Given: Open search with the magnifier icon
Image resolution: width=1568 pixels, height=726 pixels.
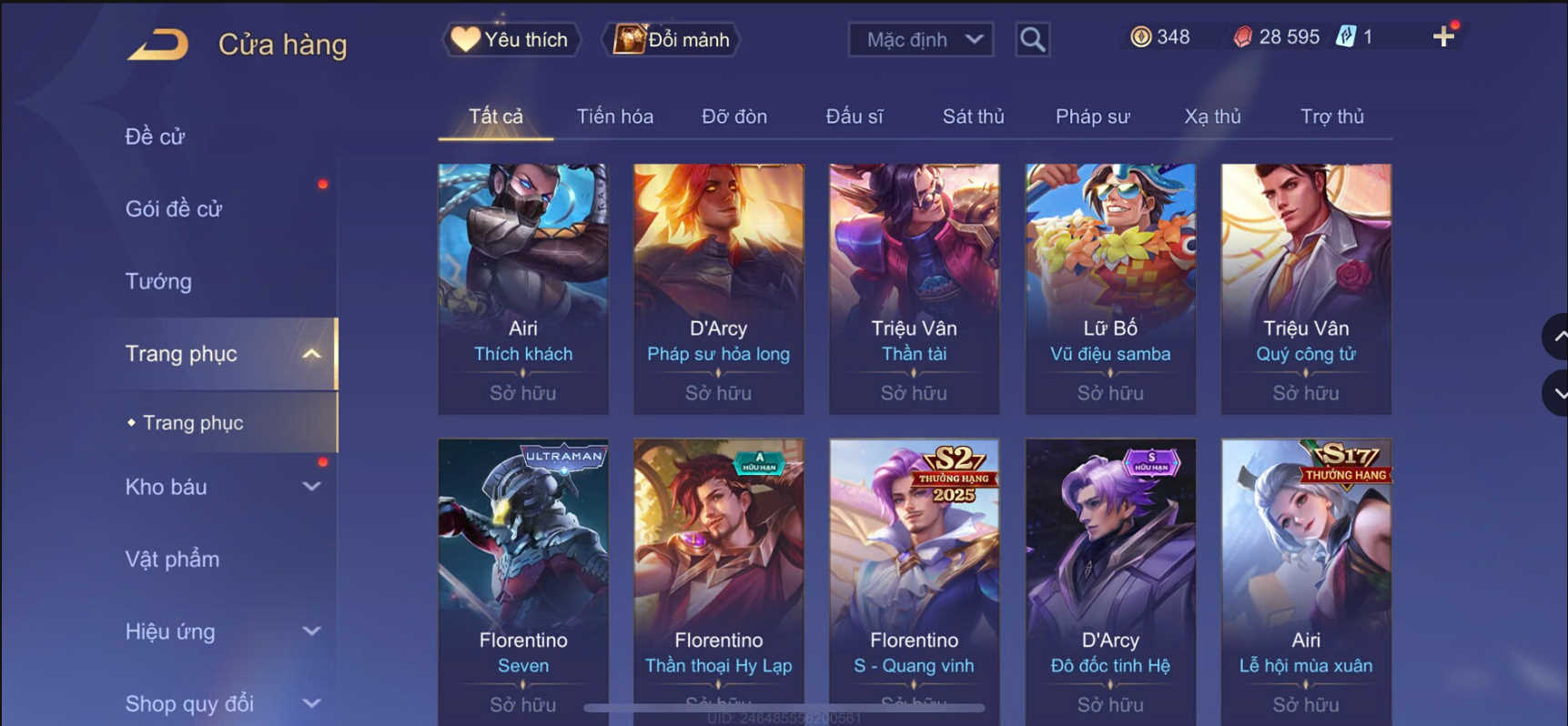Looking at the screenshot, I should tap(1032, 40).
